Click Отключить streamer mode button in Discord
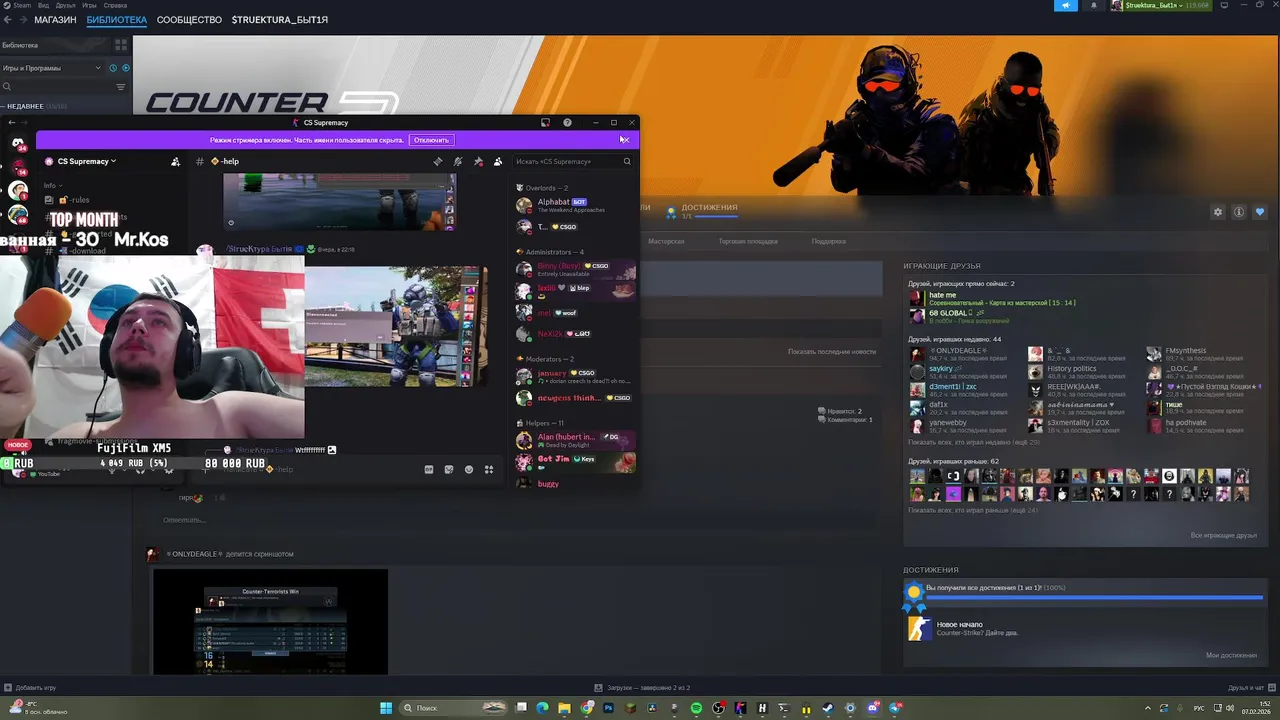Viewport: 1280px width, 720px height. (431, 140)
